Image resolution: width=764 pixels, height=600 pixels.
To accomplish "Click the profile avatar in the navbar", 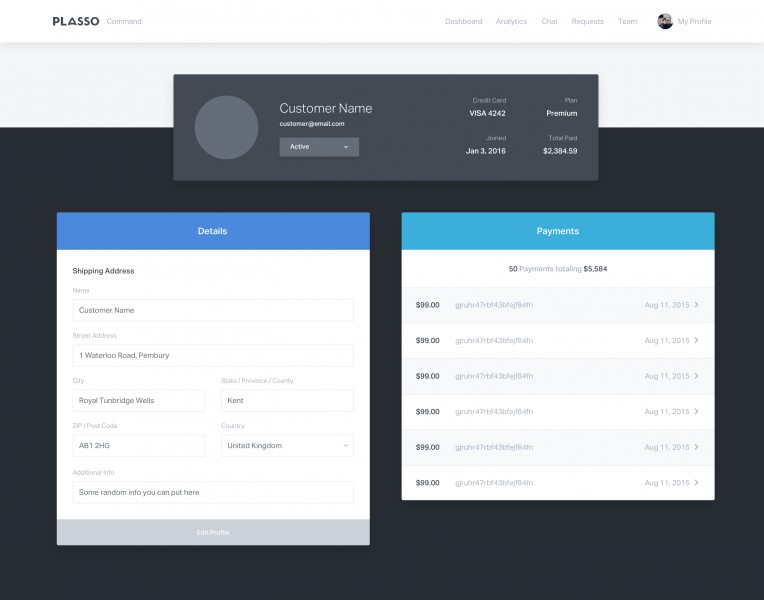I will (665, 21).
